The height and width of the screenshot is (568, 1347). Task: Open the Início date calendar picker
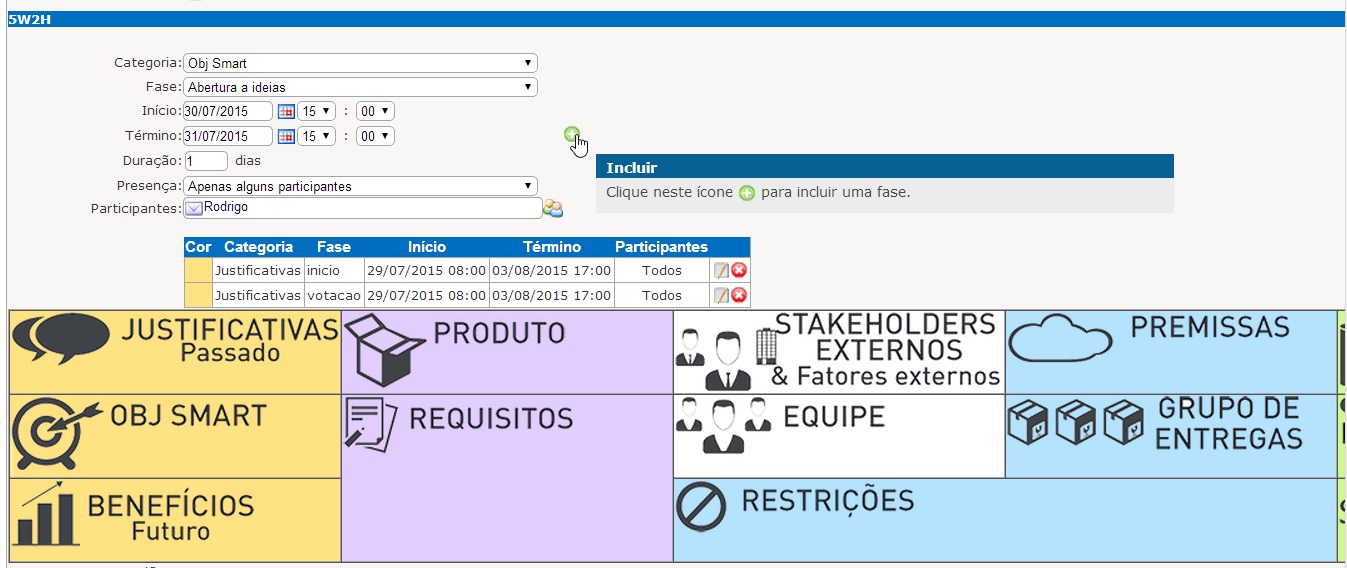(285, 111)
